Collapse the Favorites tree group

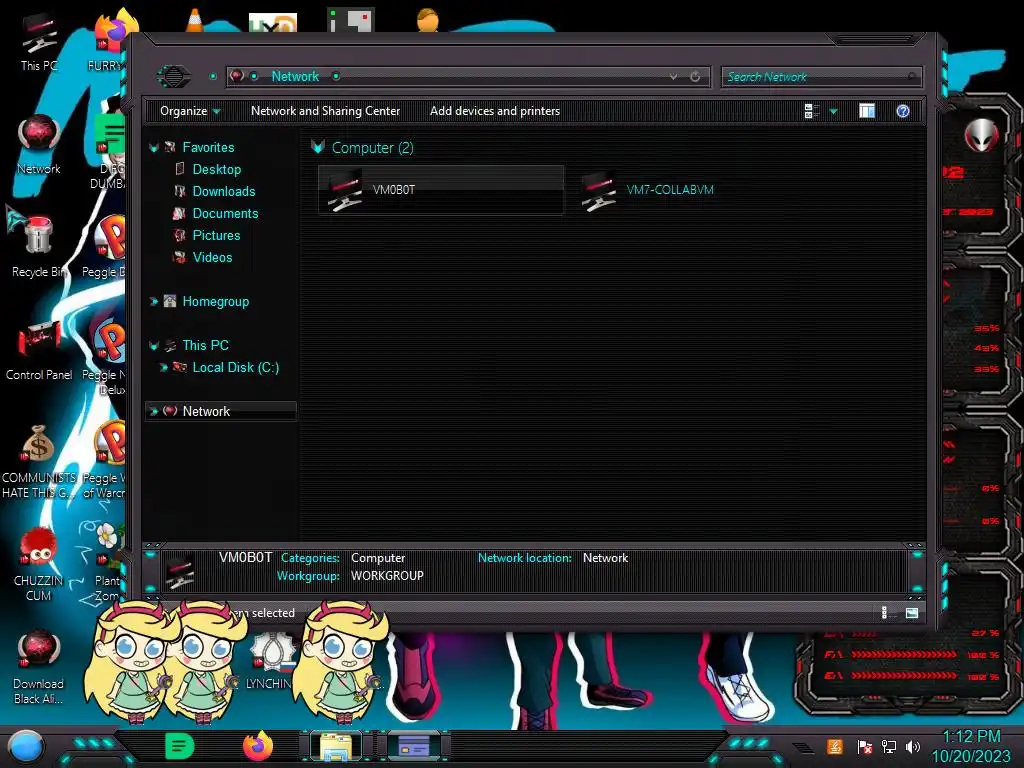(154, 148)
